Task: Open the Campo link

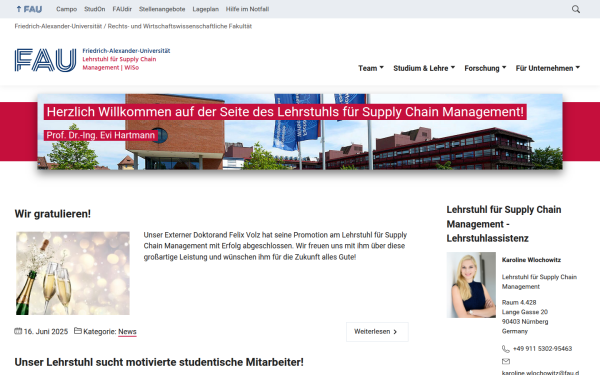Action: 67,9
